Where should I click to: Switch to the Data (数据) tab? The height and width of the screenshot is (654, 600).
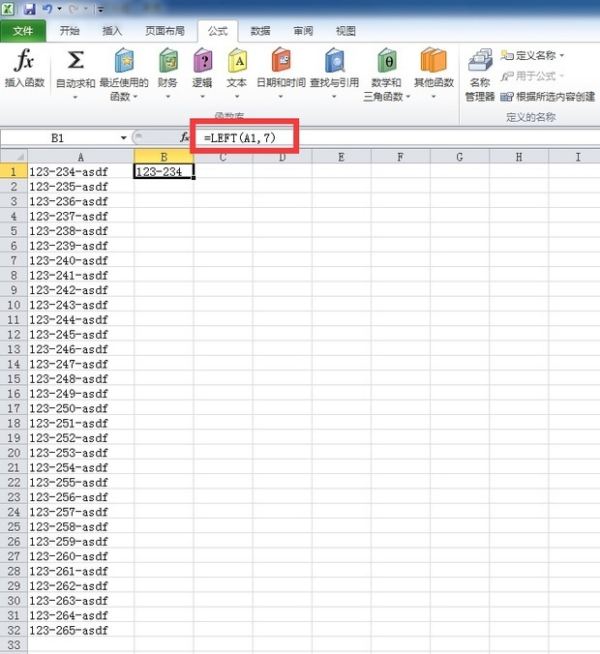click(x=261, y=31)
